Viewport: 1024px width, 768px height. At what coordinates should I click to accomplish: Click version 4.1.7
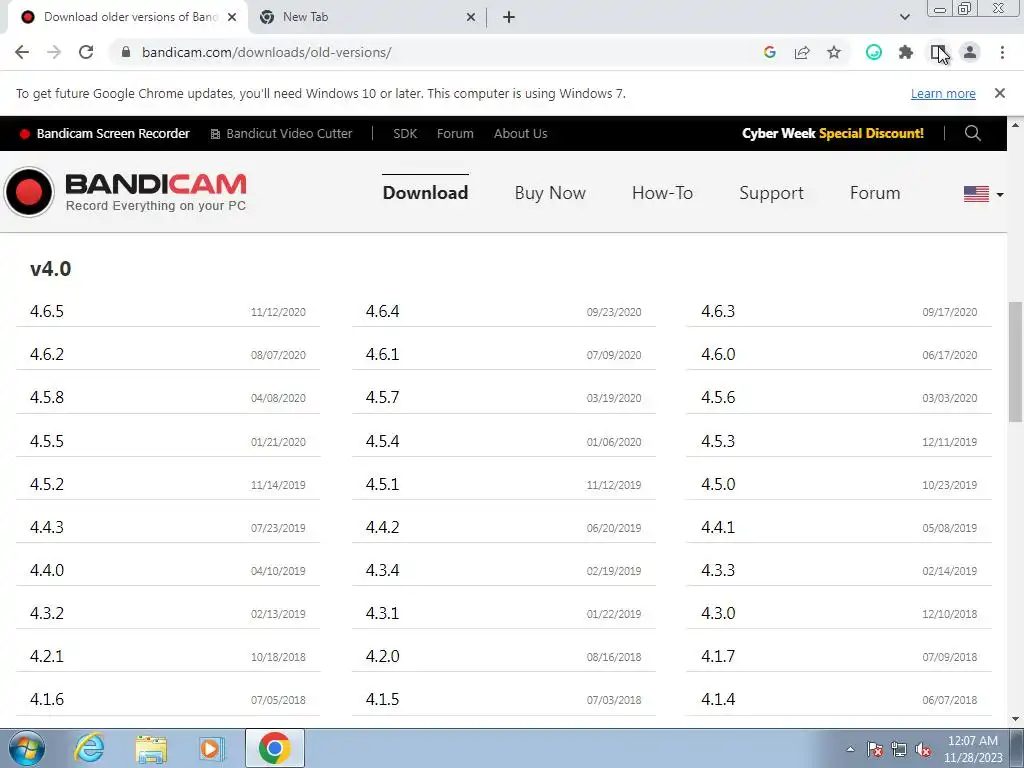pos(718,656)
